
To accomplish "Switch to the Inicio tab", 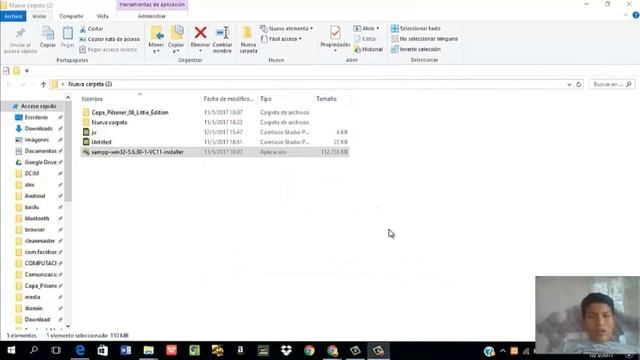I will (39, 16).
